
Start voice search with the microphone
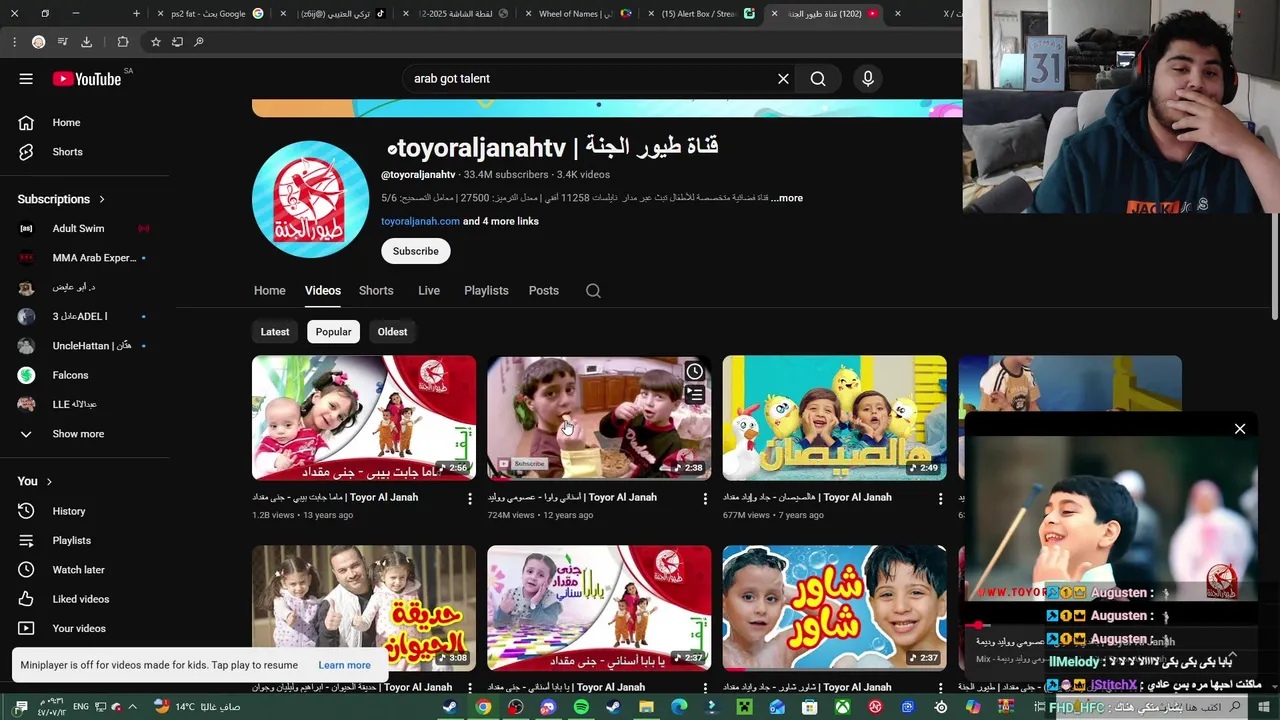868,79
